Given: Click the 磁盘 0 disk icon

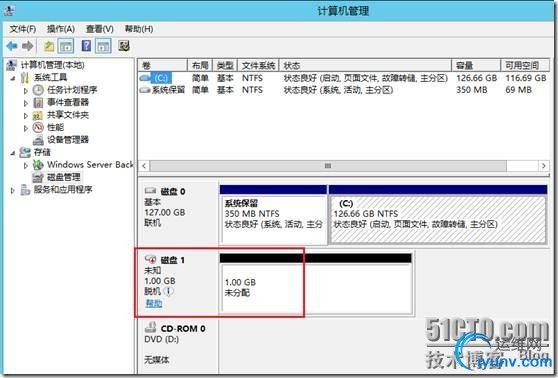Looking at the screenshot, I should 151,191.
